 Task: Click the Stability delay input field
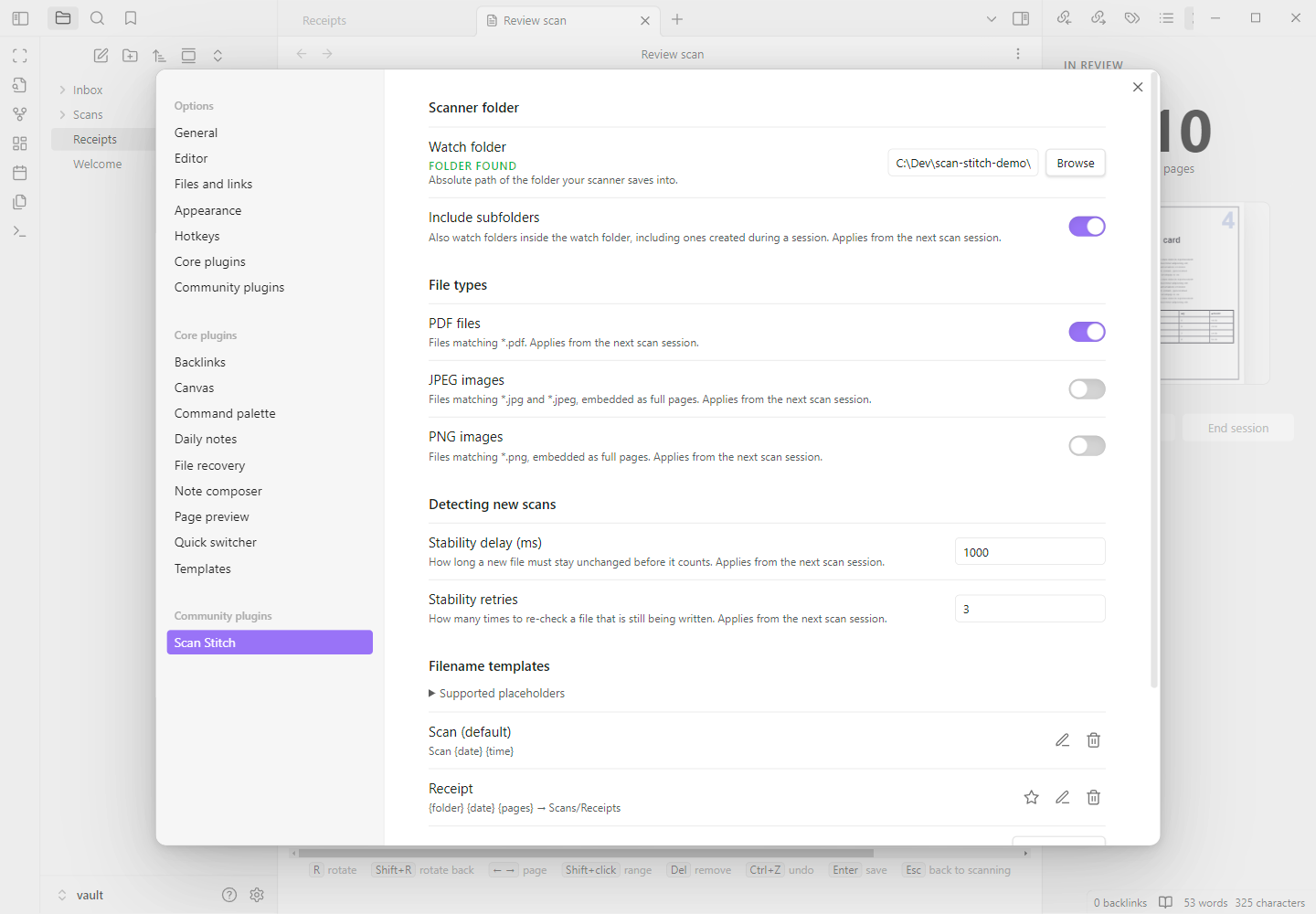pos(1030,552)
